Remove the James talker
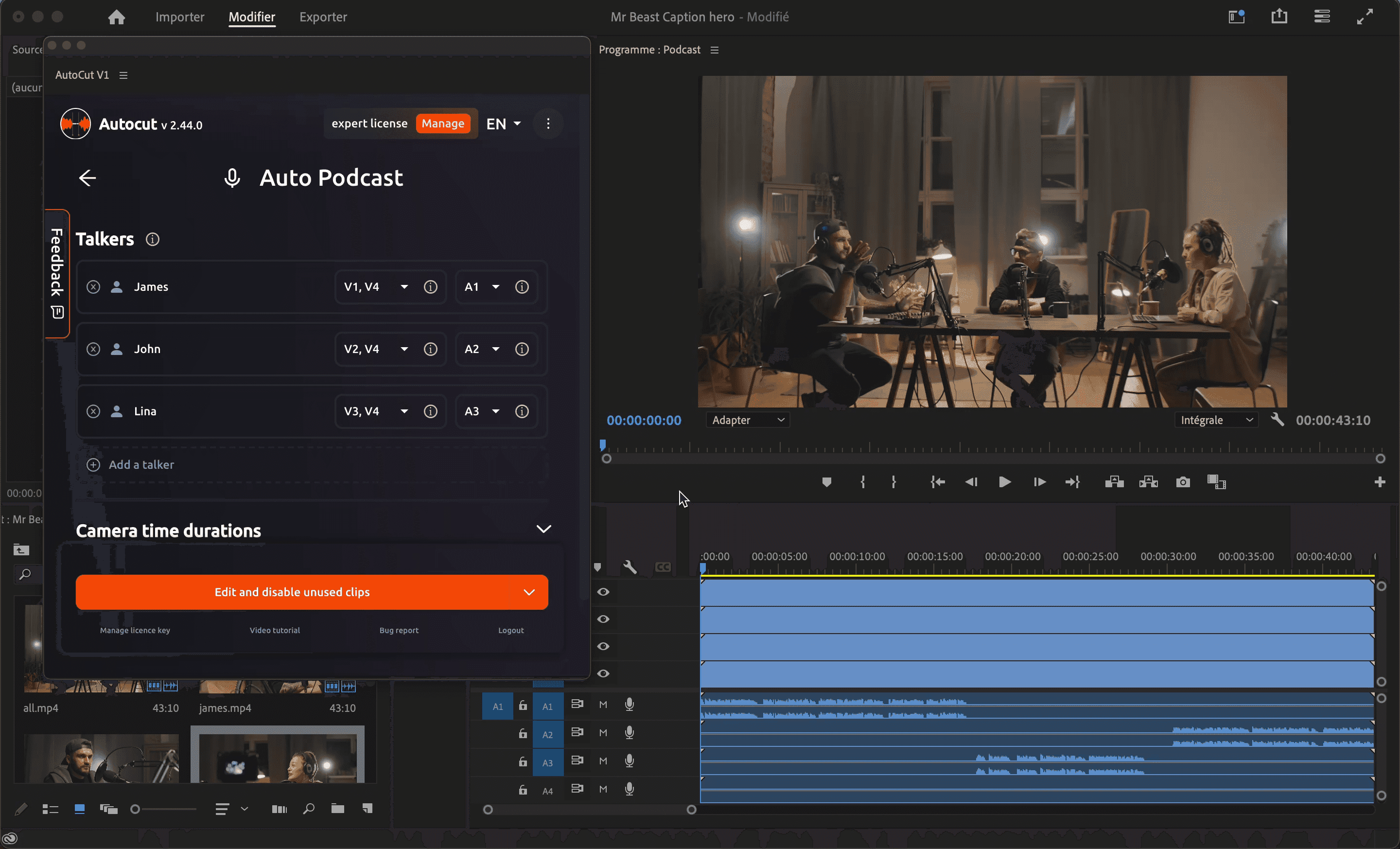This screenshot has height=849, width=1400. [93, 287]
